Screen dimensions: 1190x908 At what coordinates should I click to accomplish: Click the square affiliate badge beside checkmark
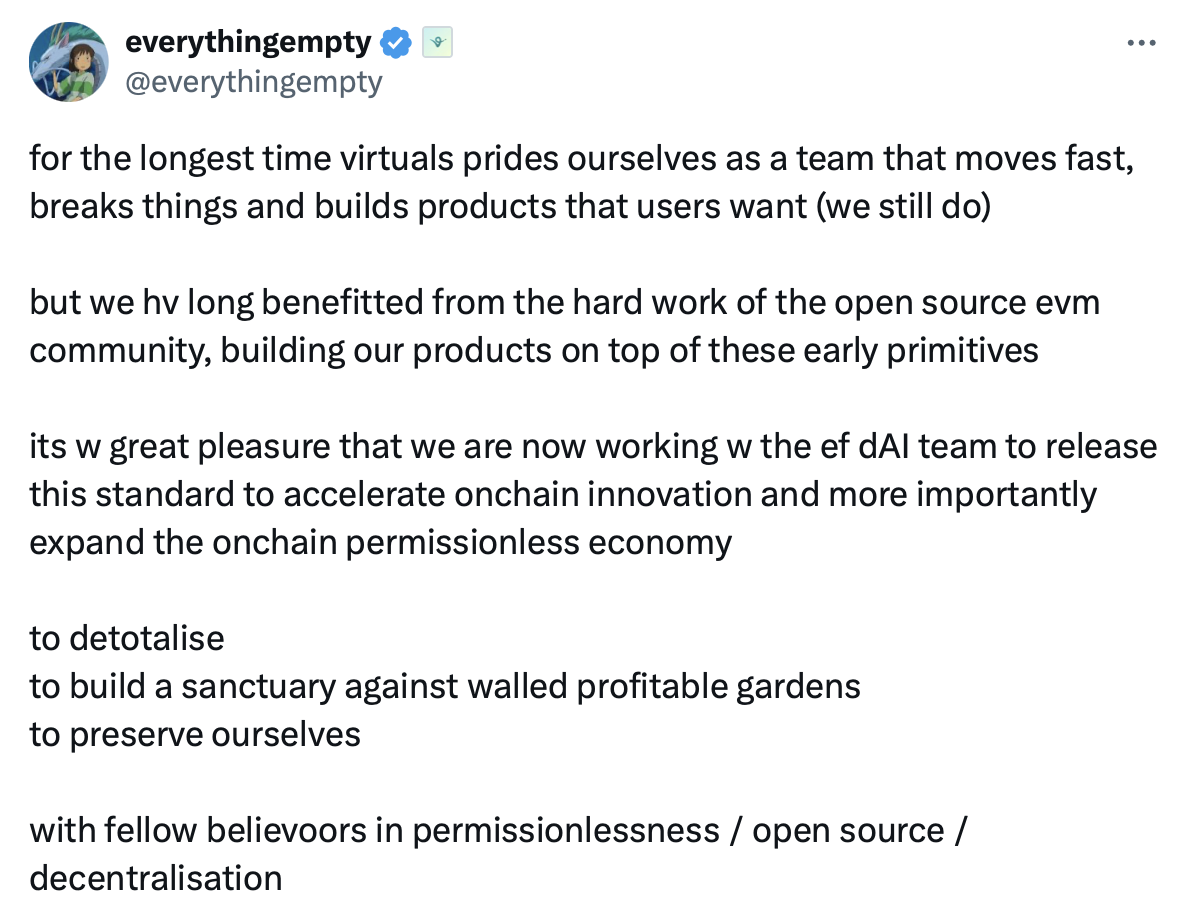[437, 43]
